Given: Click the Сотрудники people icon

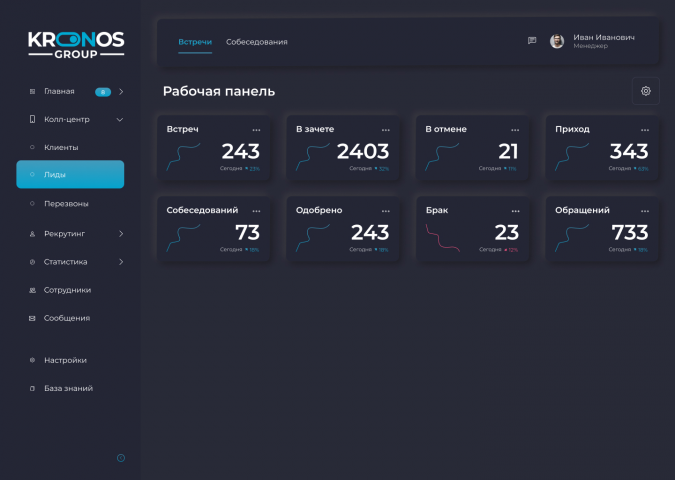Looking at the screenshot, I should [32, 290].
